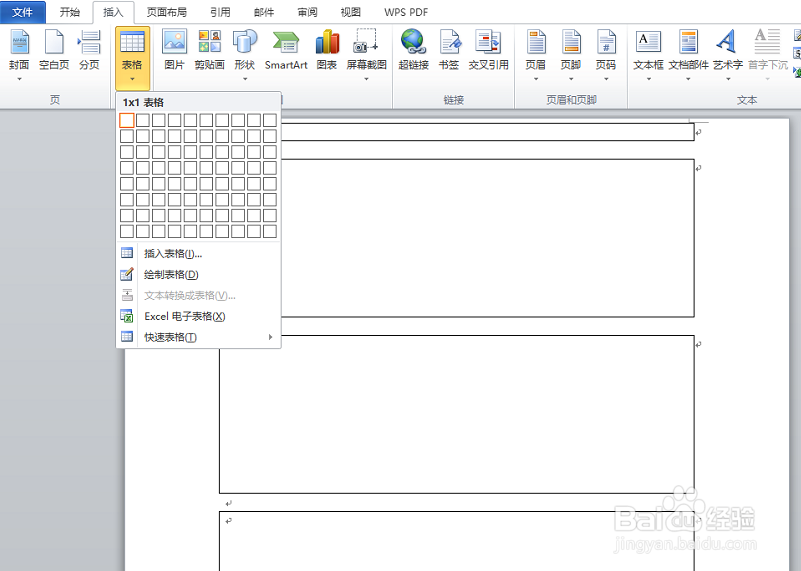Expand the 文档部件 dropdown arrow

[x=688, y=79]
